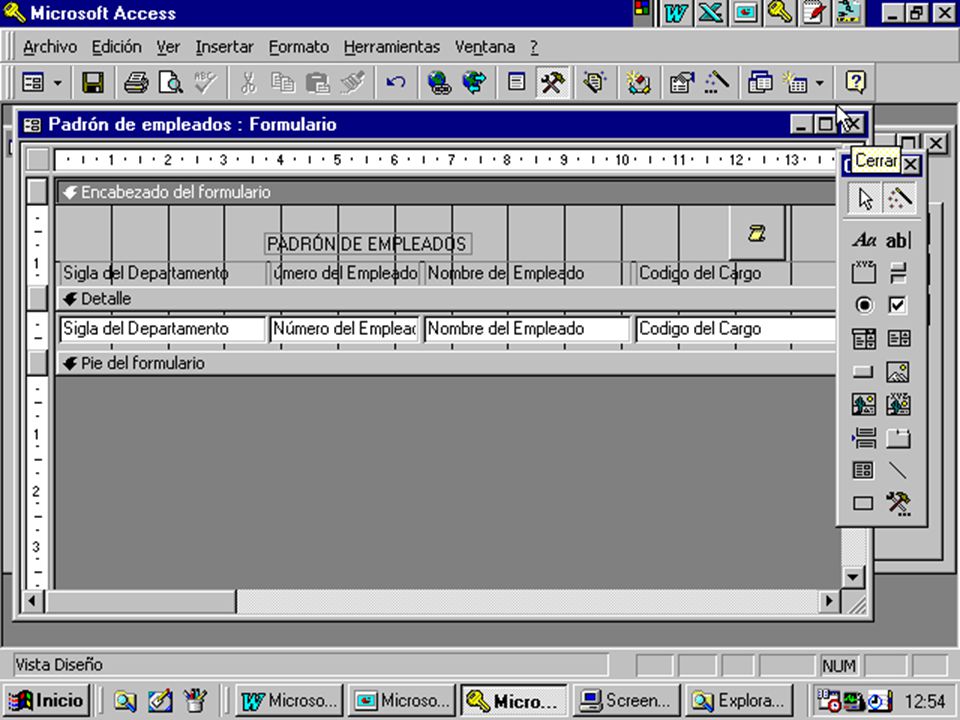This screenshot has width=960, height=720.
Task: Select the Page Break tool in toolbox
Action: [x=864, y=437]
